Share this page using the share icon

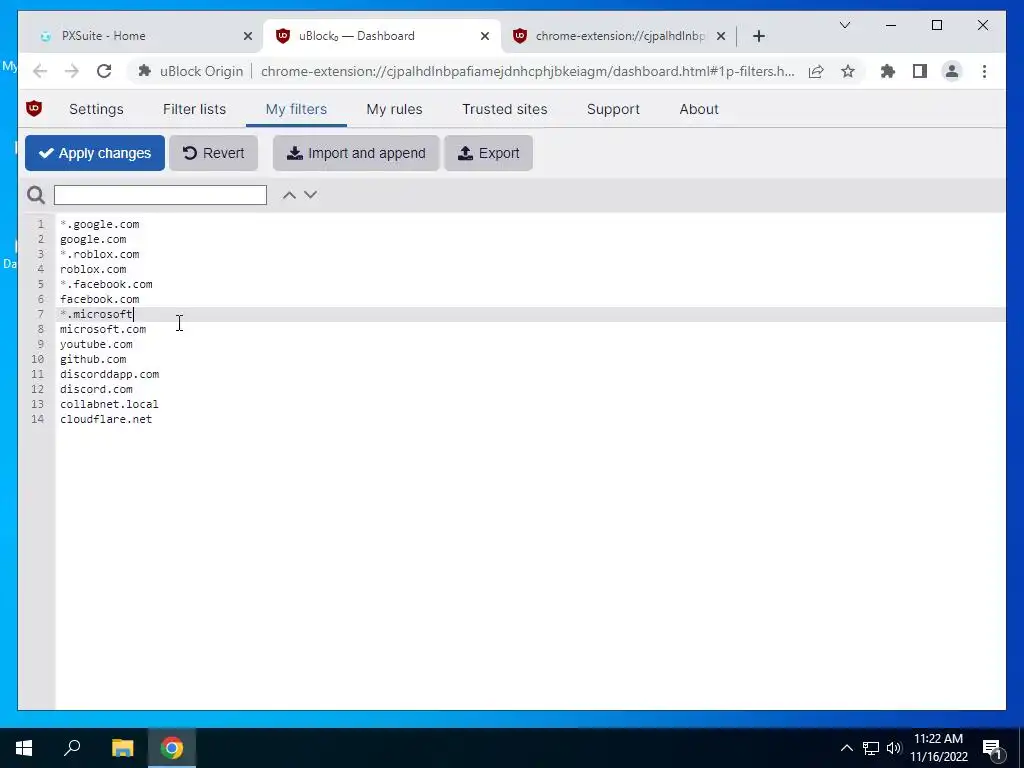(x=816, y=71)
